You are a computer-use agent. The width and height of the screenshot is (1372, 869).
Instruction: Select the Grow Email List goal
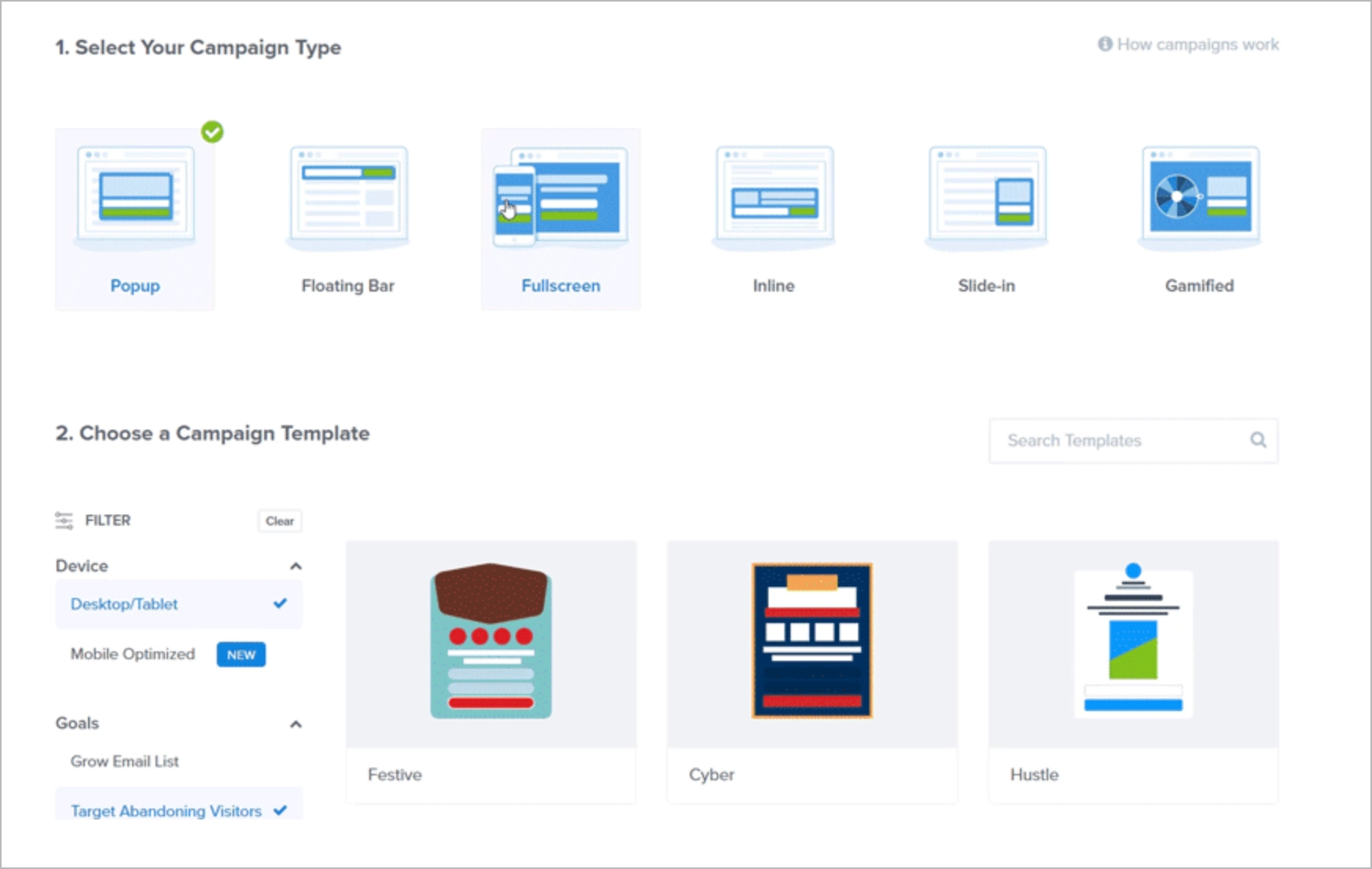tap(124, 761)
